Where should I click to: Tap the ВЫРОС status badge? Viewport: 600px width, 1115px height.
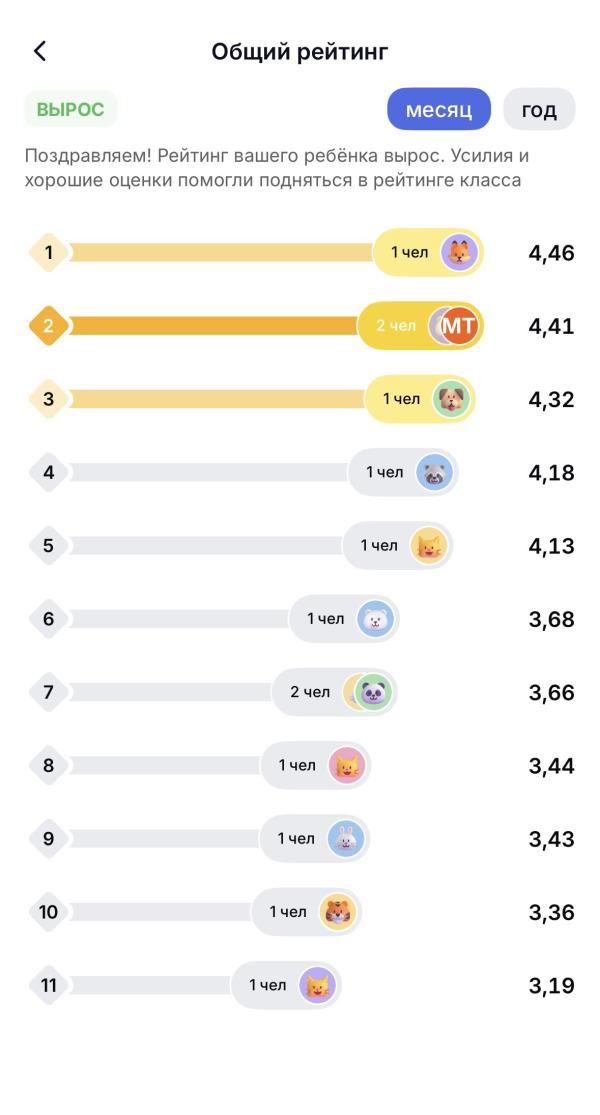tap(70, 110)
